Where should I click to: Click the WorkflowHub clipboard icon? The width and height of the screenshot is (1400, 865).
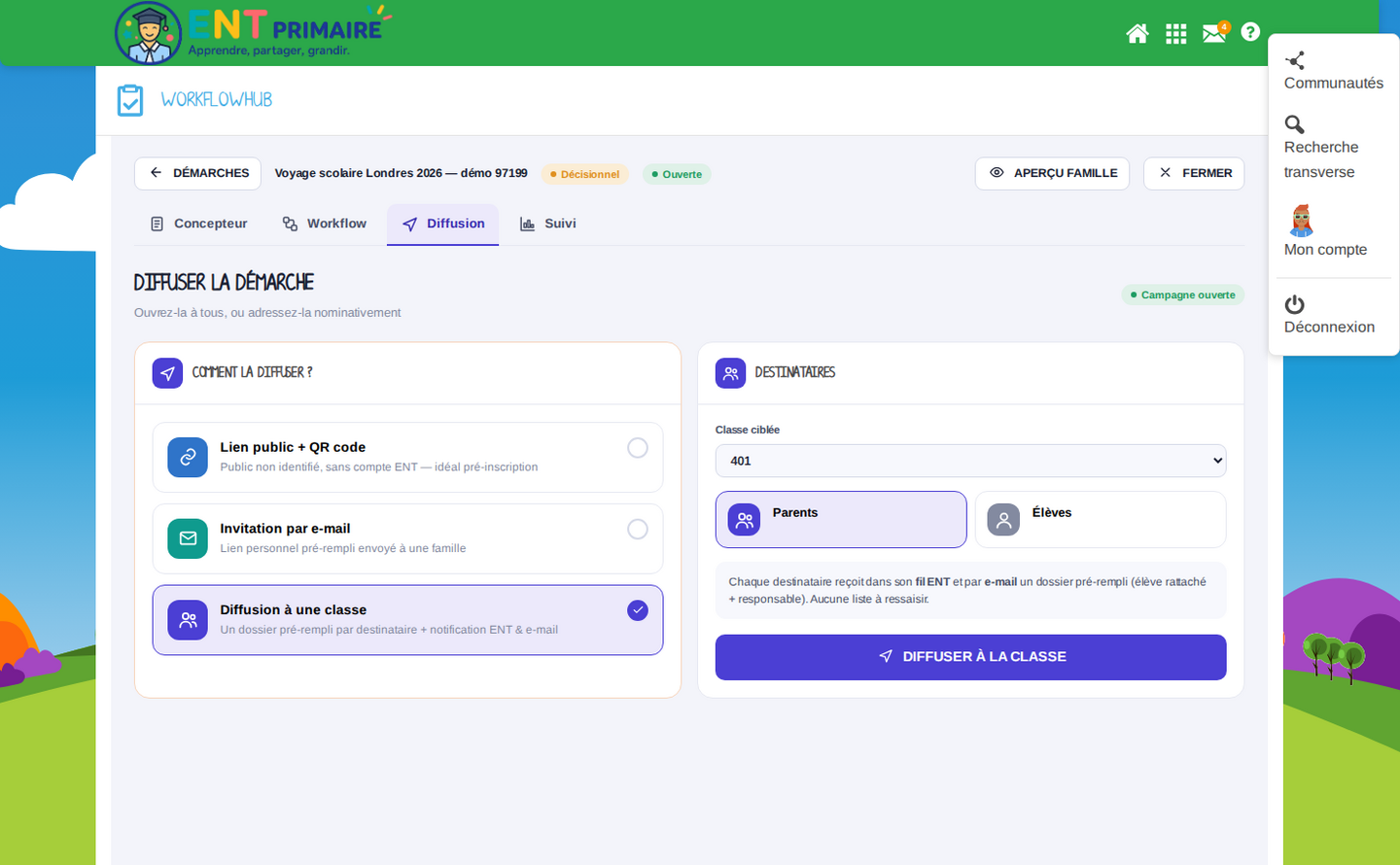point(130,100)
